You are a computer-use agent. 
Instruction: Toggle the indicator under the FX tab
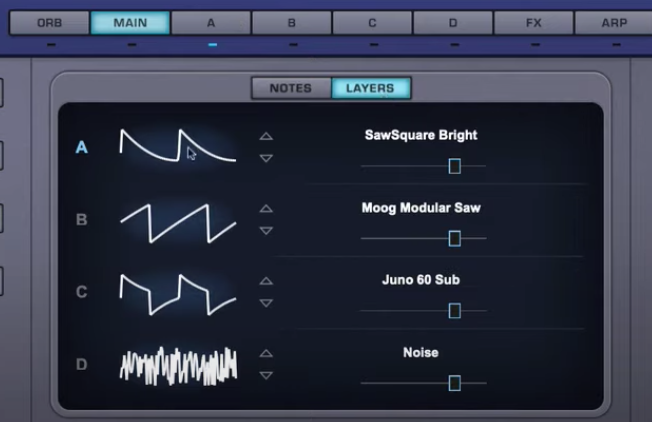[x=535, y=44]
